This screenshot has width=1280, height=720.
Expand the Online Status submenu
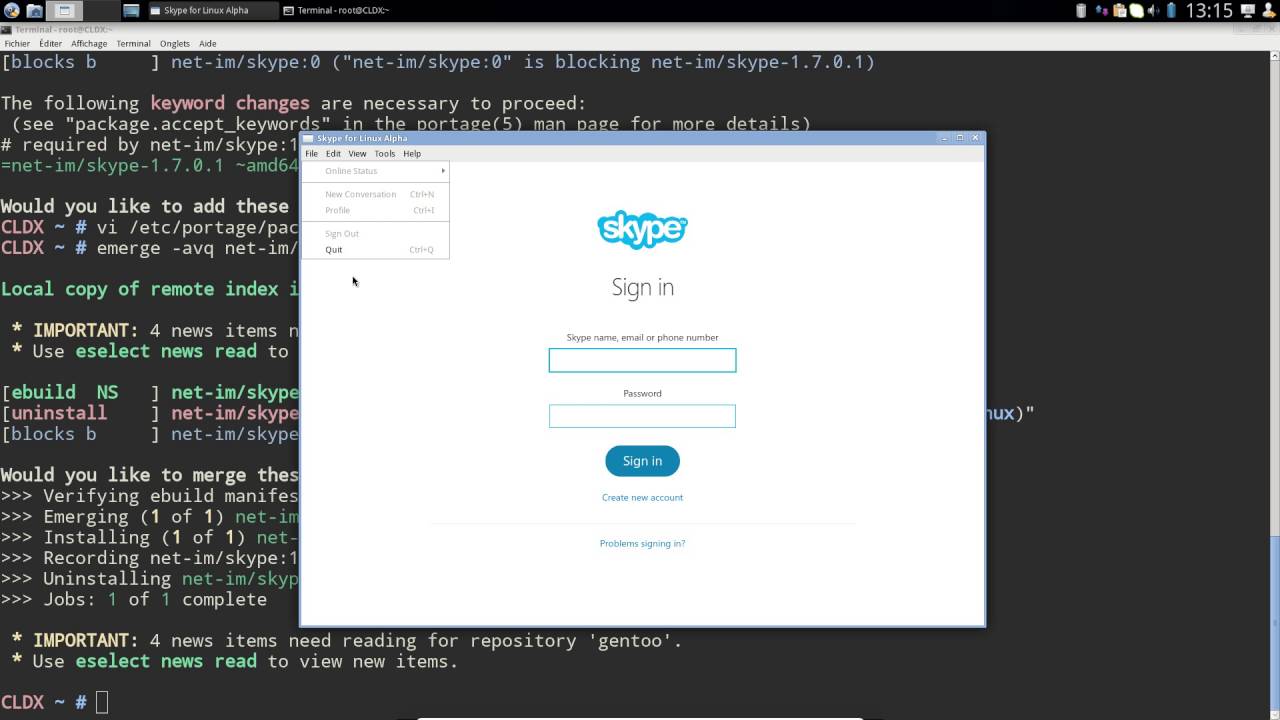(x=376, y=171)
